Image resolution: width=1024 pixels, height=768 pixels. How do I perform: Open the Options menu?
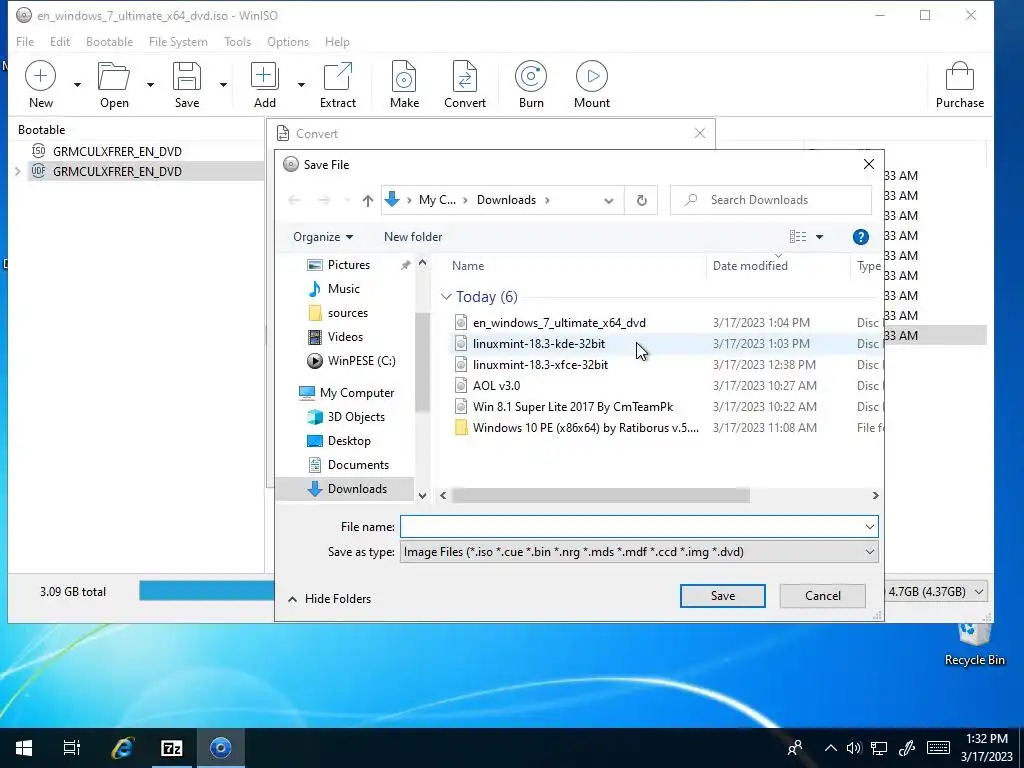[288, 42]
